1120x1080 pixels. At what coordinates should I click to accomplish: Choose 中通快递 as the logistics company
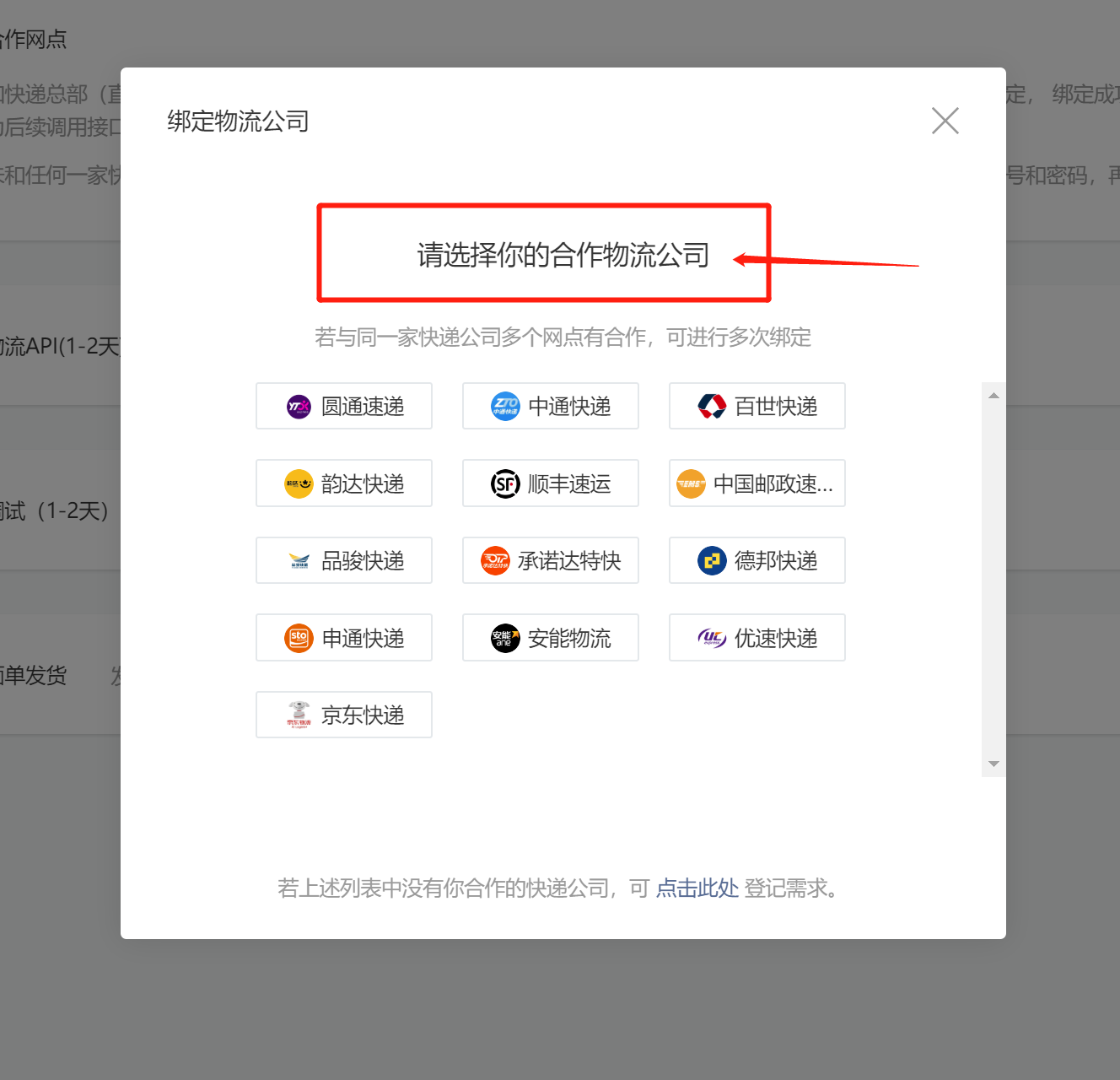[551, 406]
